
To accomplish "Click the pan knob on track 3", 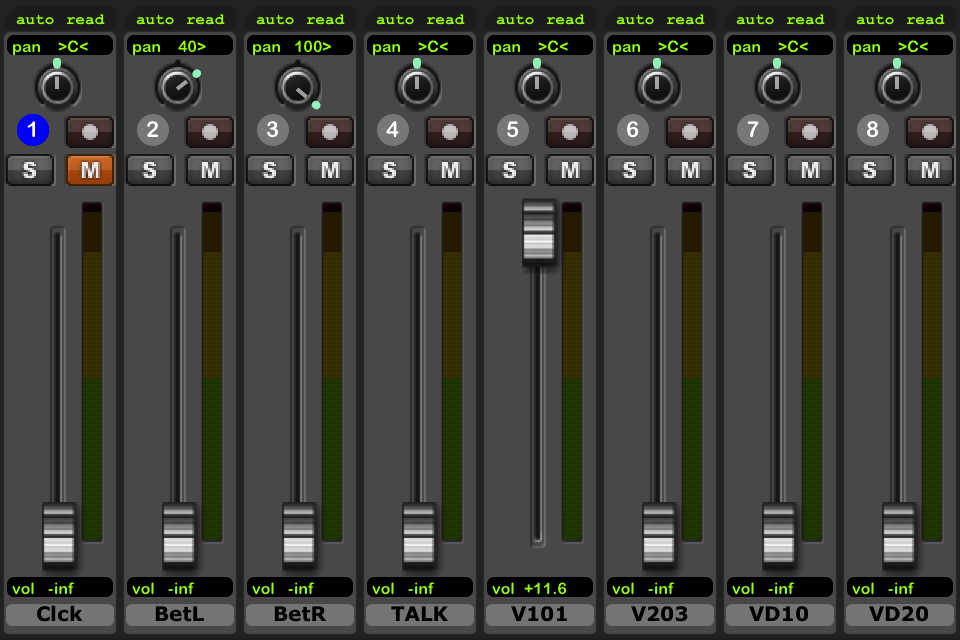I will 297,87.
